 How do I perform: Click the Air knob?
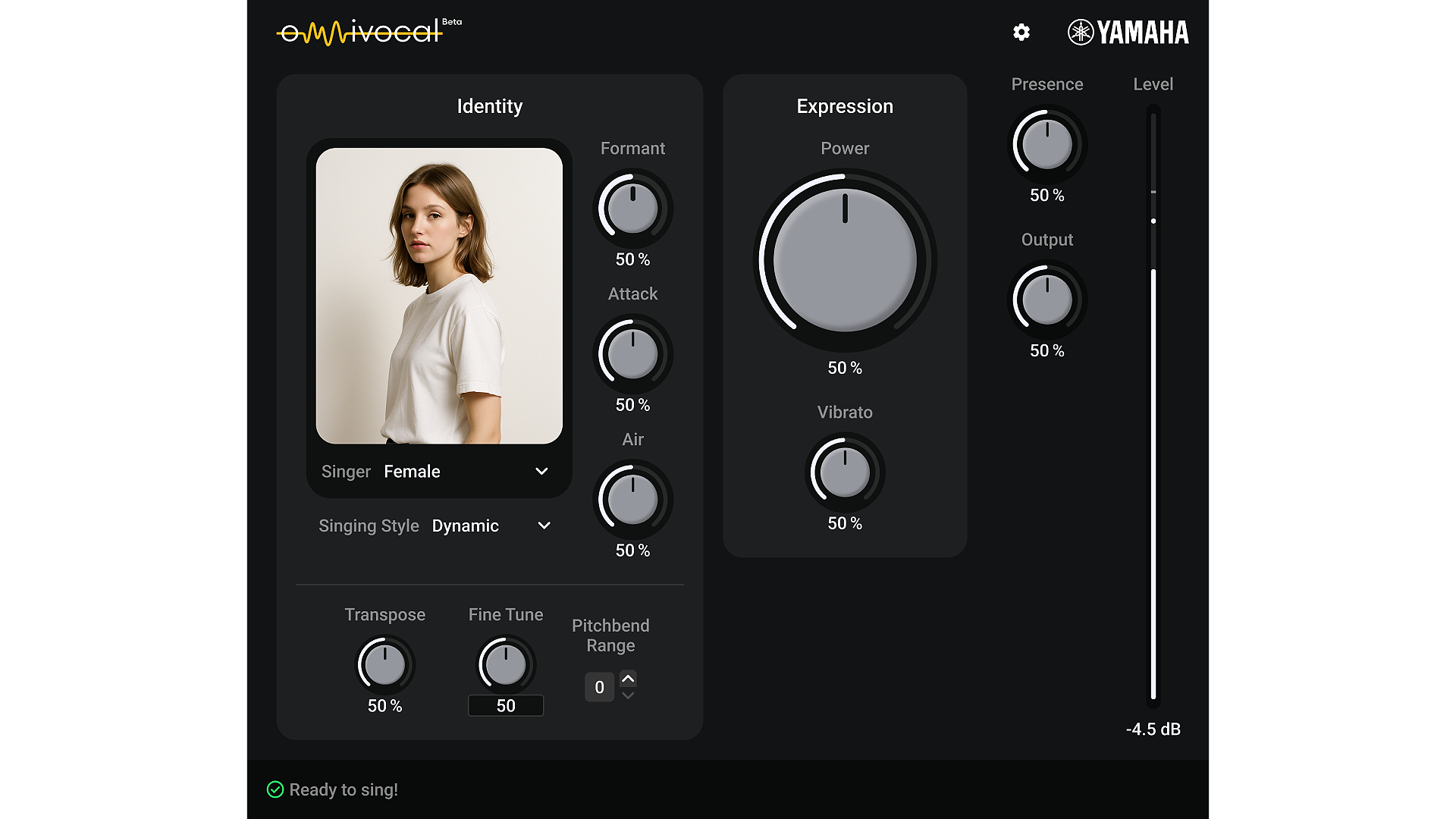(x=632, y=500)
